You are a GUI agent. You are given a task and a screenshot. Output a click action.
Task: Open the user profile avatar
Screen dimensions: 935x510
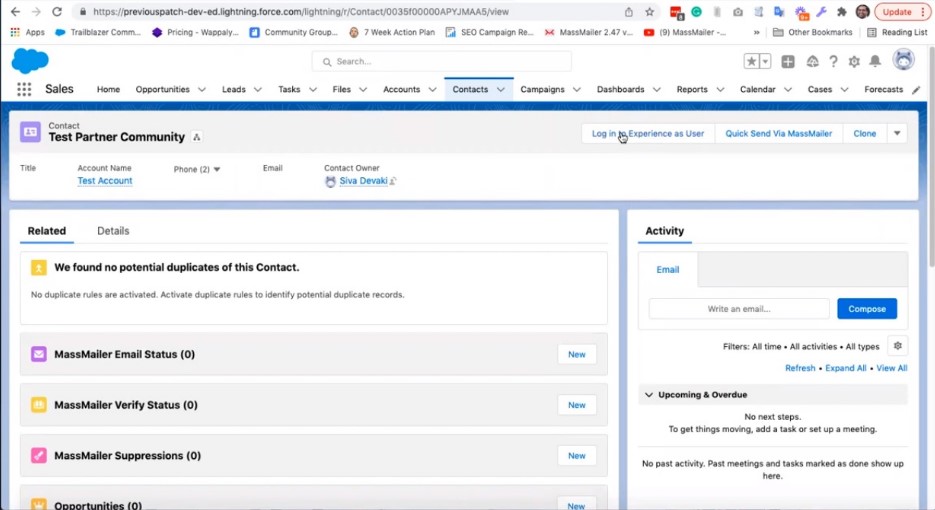pos(903,60)
